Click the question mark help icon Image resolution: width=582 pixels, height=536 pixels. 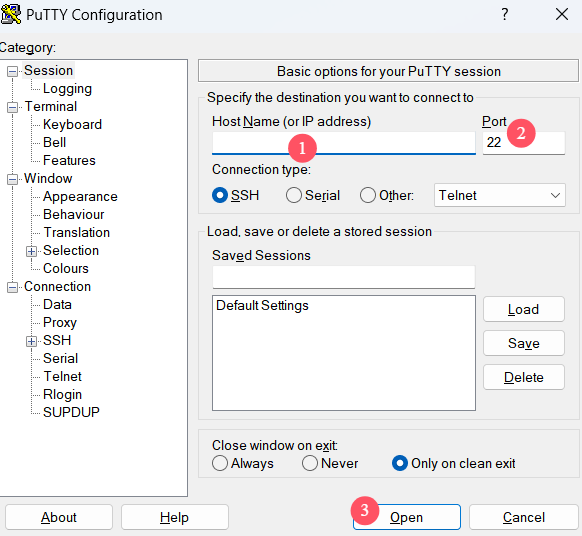(x=504, y=14)
